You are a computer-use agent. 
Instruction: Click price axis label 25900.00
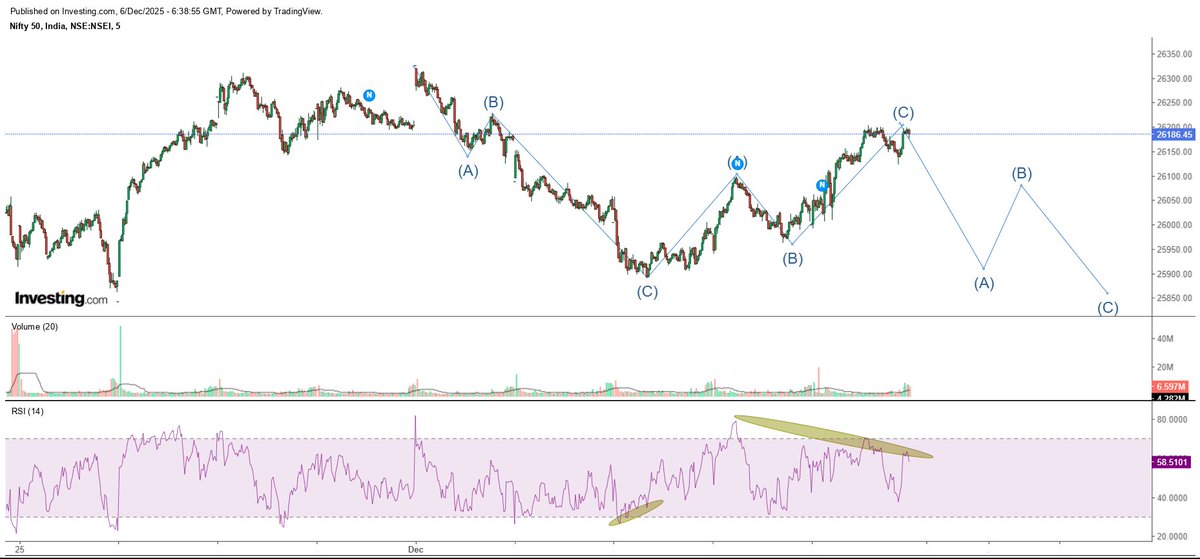pos(1172,274)
